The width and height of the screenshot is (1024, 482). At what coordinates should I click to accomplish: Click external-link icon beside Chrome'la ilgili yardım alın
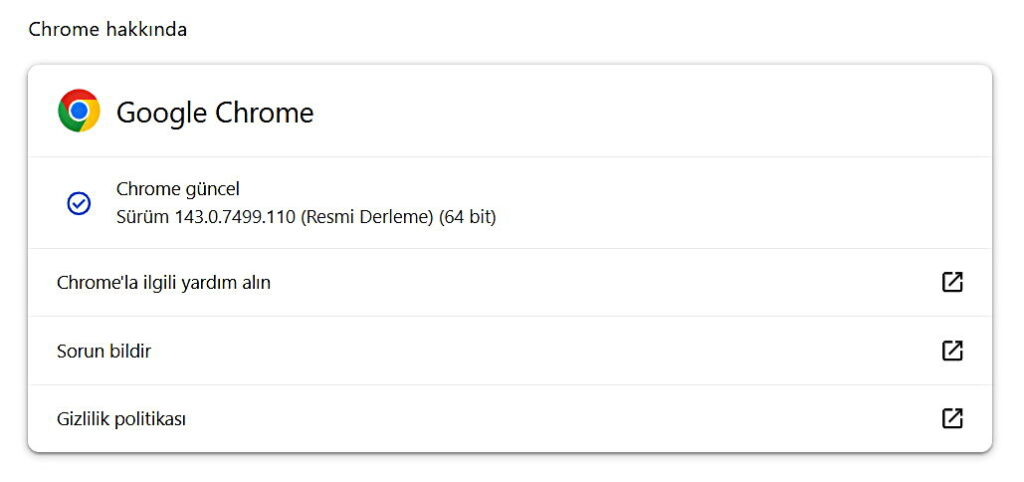[x=952, y=282]
